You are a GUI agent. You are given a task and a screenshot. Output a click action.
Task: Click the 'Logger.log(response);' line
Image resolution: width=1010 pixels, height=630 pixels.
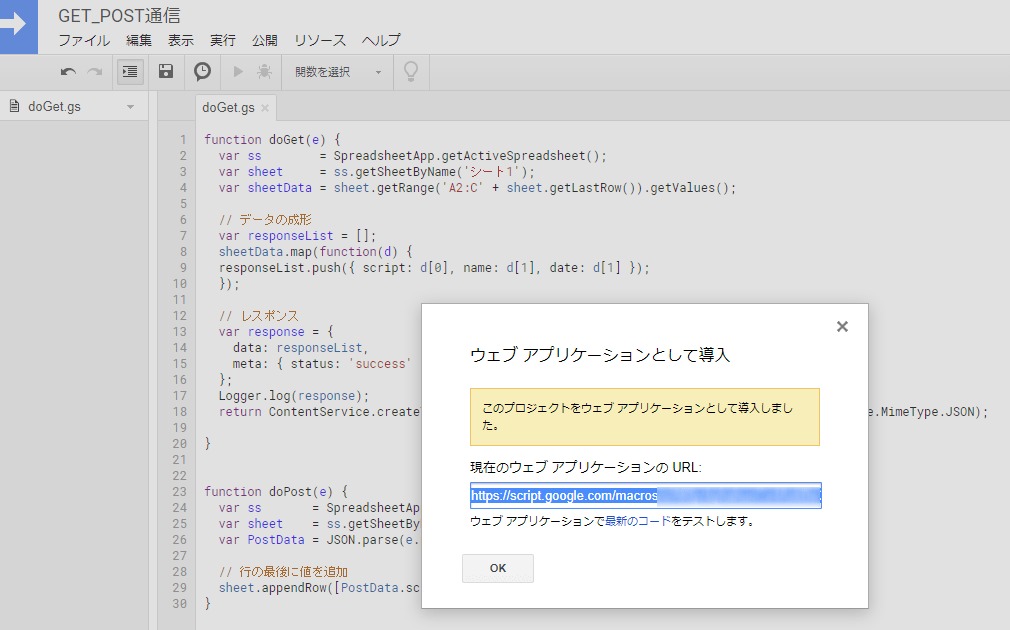point(294,396)
